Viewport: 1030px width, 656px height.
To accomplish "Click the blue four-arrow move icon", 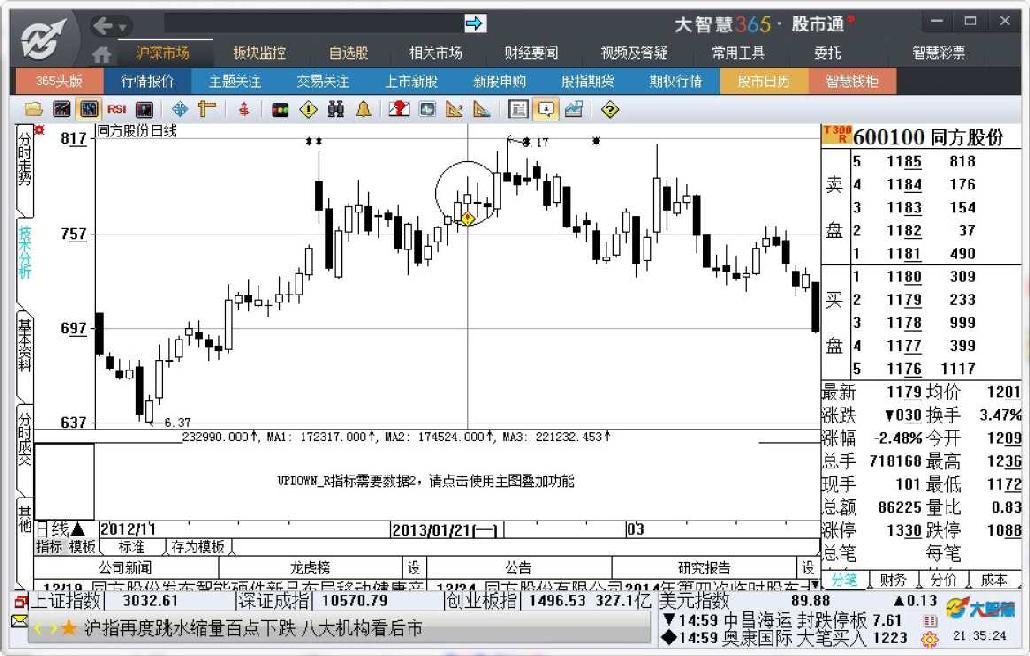I will pos(179,109).
